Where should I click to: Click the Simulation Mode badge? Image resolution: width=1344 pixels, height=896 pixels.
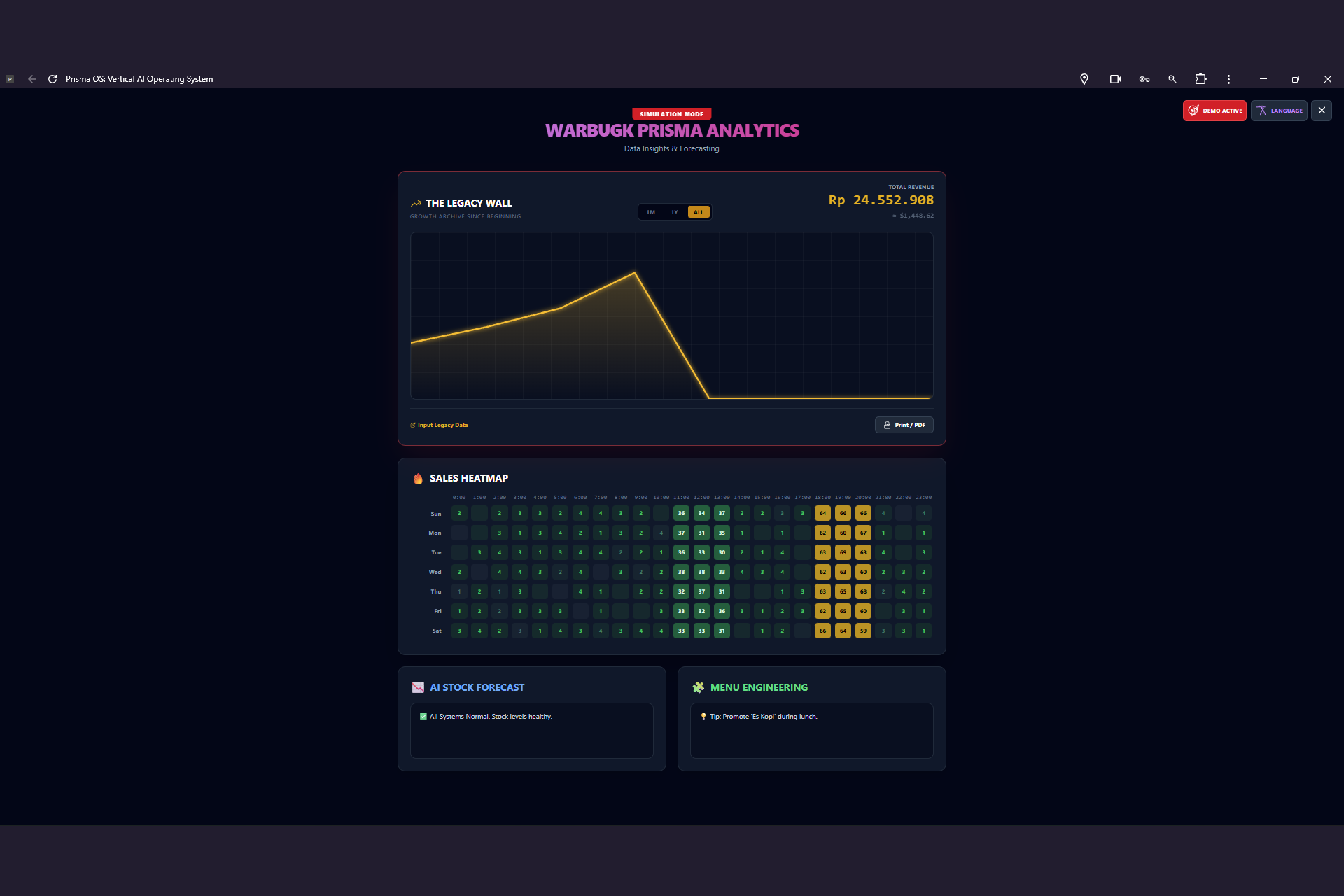coord(671,114)
